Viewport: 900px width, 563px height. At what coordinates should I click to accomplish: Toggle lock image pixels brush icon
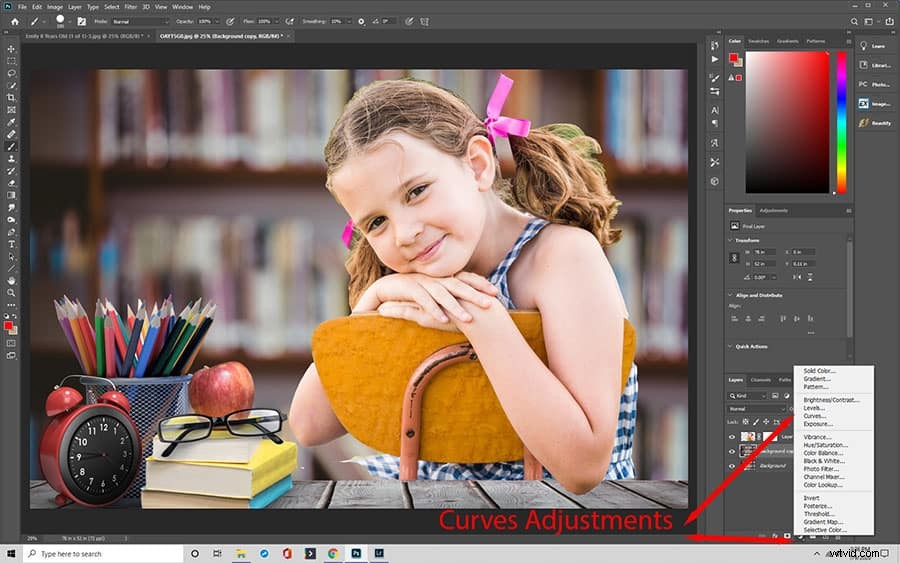756,422
